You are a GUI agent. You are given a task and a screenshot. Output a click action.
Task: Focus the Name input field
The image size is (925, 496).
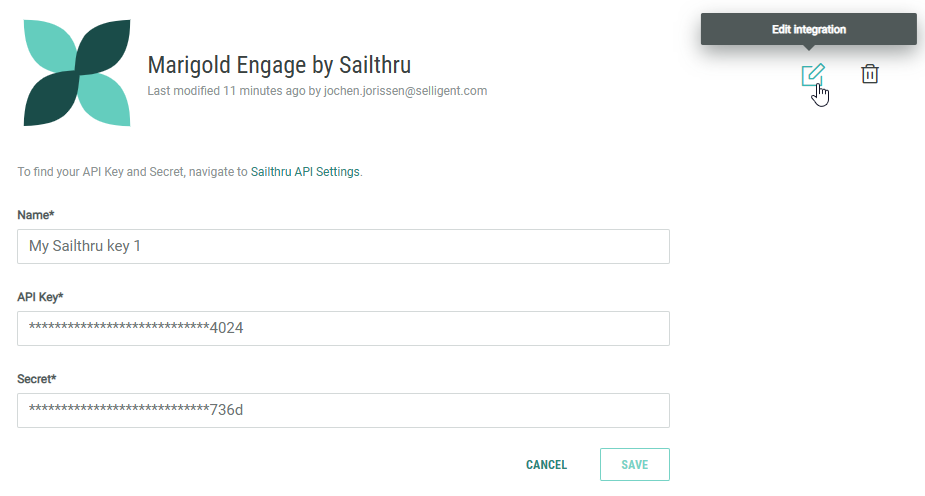click(343, 246)
